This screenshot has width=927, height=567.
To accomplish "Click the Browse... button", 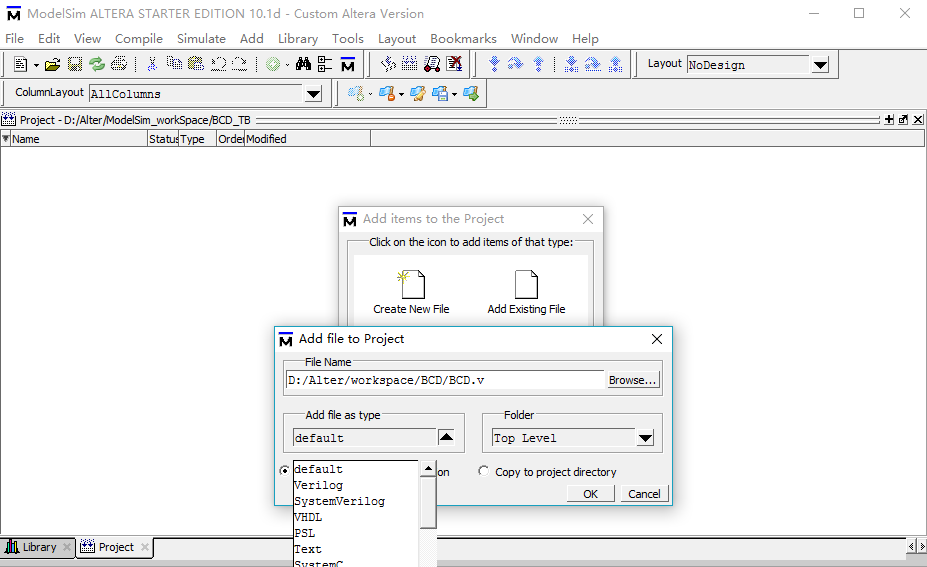I will click(x=632, y=380).
